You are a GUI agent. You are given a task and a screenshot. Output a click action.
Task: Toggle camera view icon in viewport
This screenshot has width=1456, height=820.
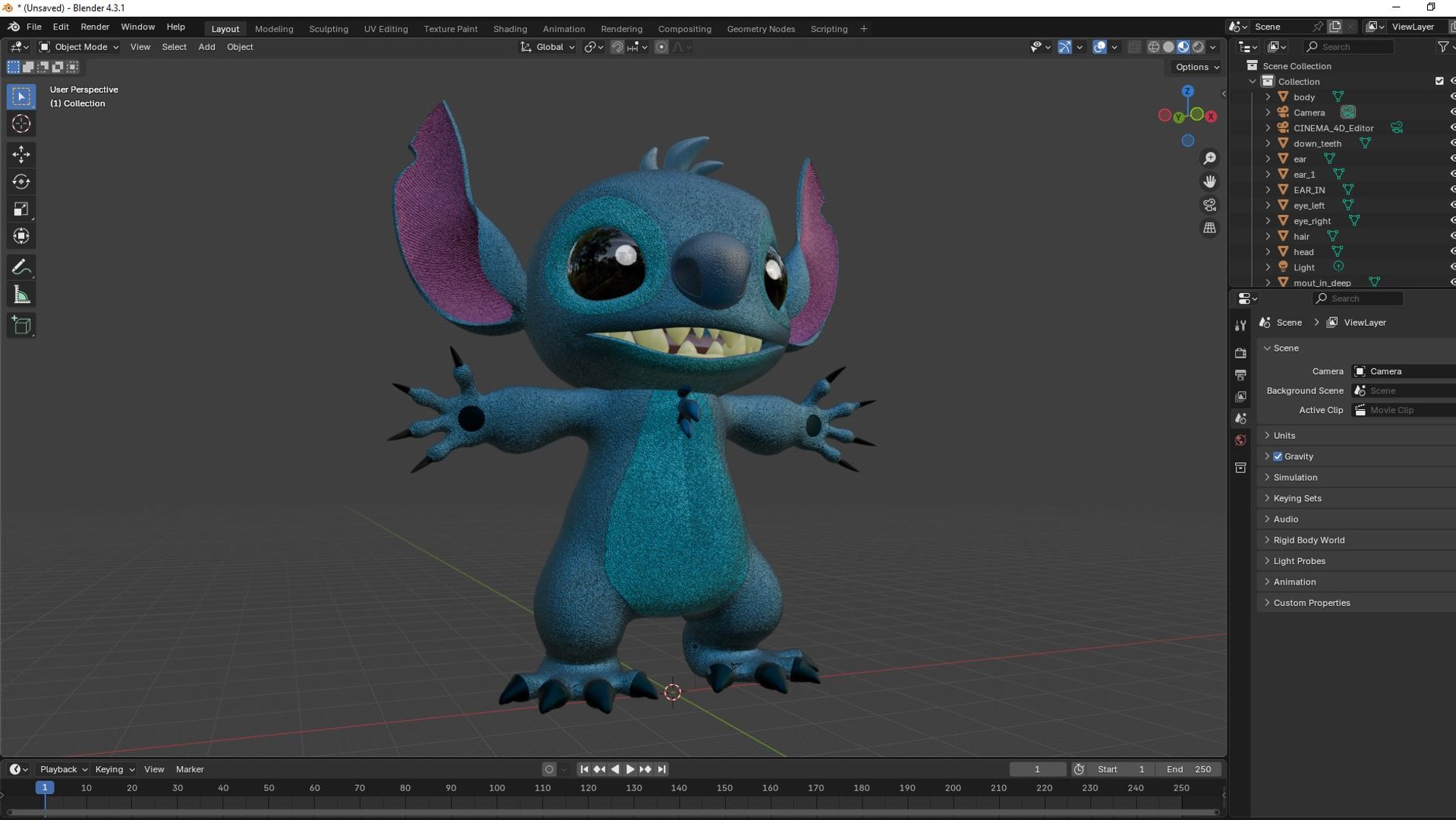tap(1209, 205)
